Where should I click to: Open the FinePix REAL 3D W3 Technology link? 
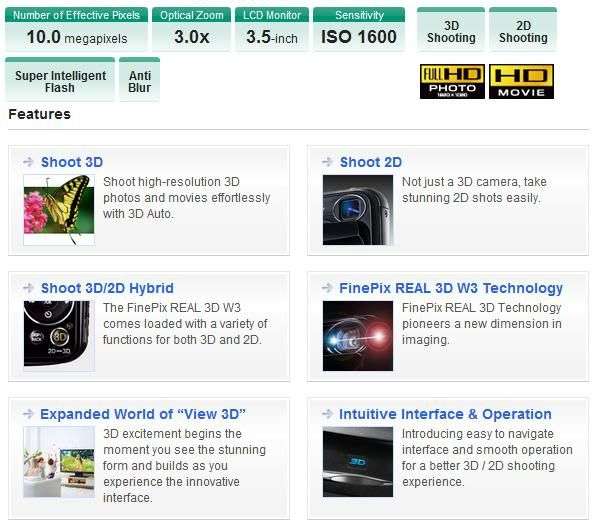(451, 288)
